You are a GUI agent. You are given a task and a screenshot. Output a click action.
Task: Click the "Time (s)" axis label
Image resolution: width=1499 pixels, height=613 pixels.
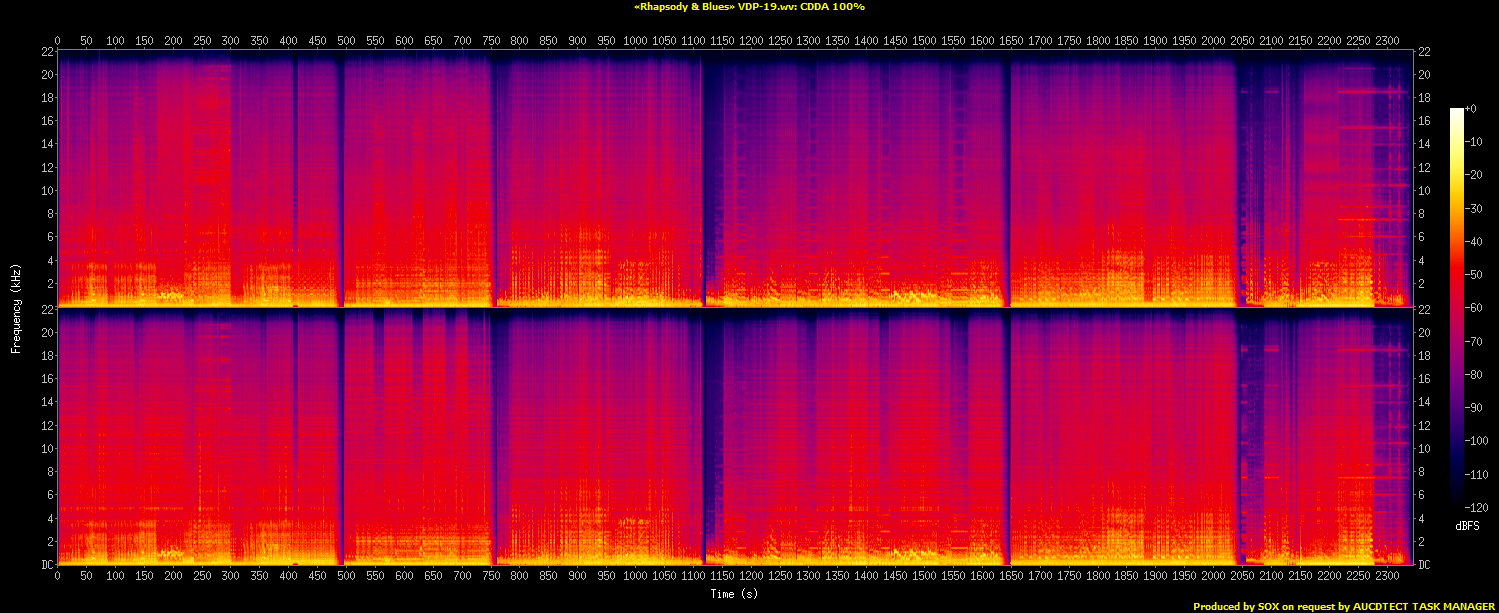click(735, 594)
